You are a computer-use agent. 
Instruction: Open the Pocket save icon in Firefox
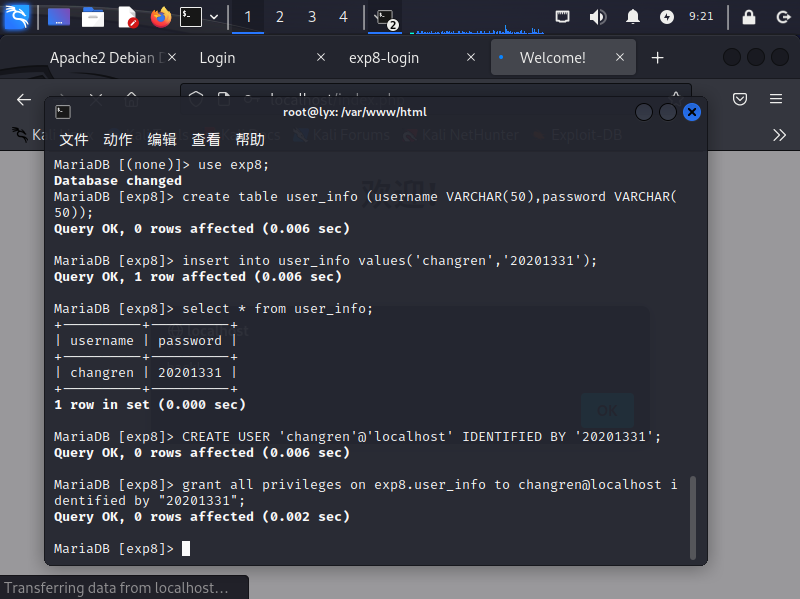pyautogui.click(x=740, y=99)
